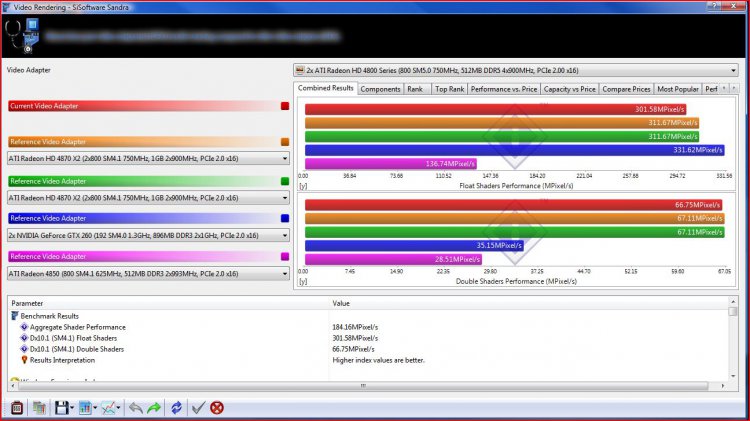
Task: Click the red cancel X icon
Action: tap(217, 408)
